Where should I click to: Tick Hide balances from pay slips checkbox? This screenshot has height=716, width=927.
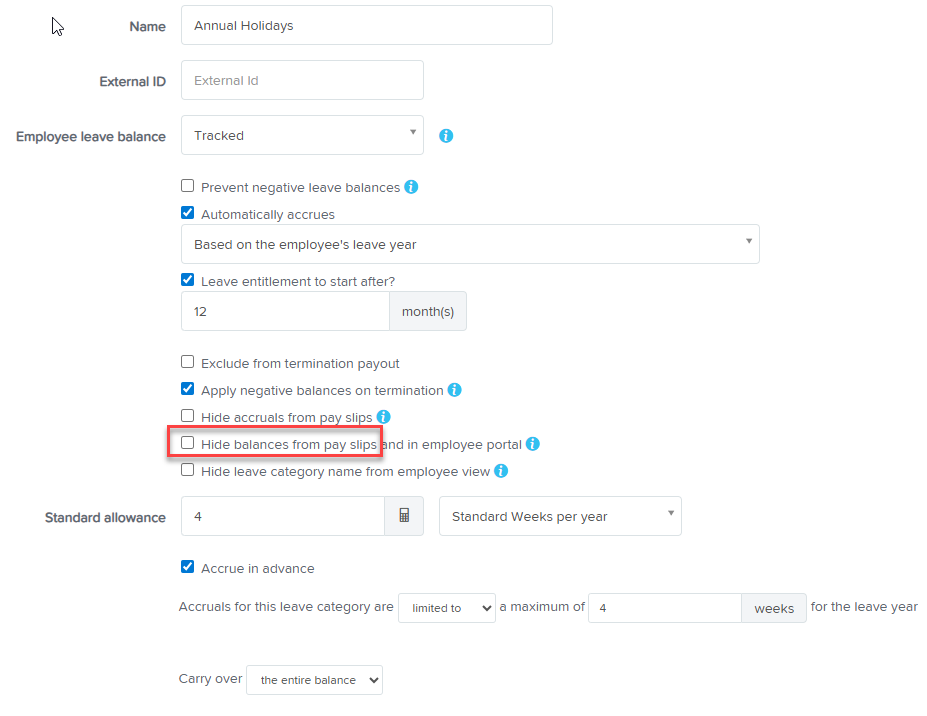[187, 442]
